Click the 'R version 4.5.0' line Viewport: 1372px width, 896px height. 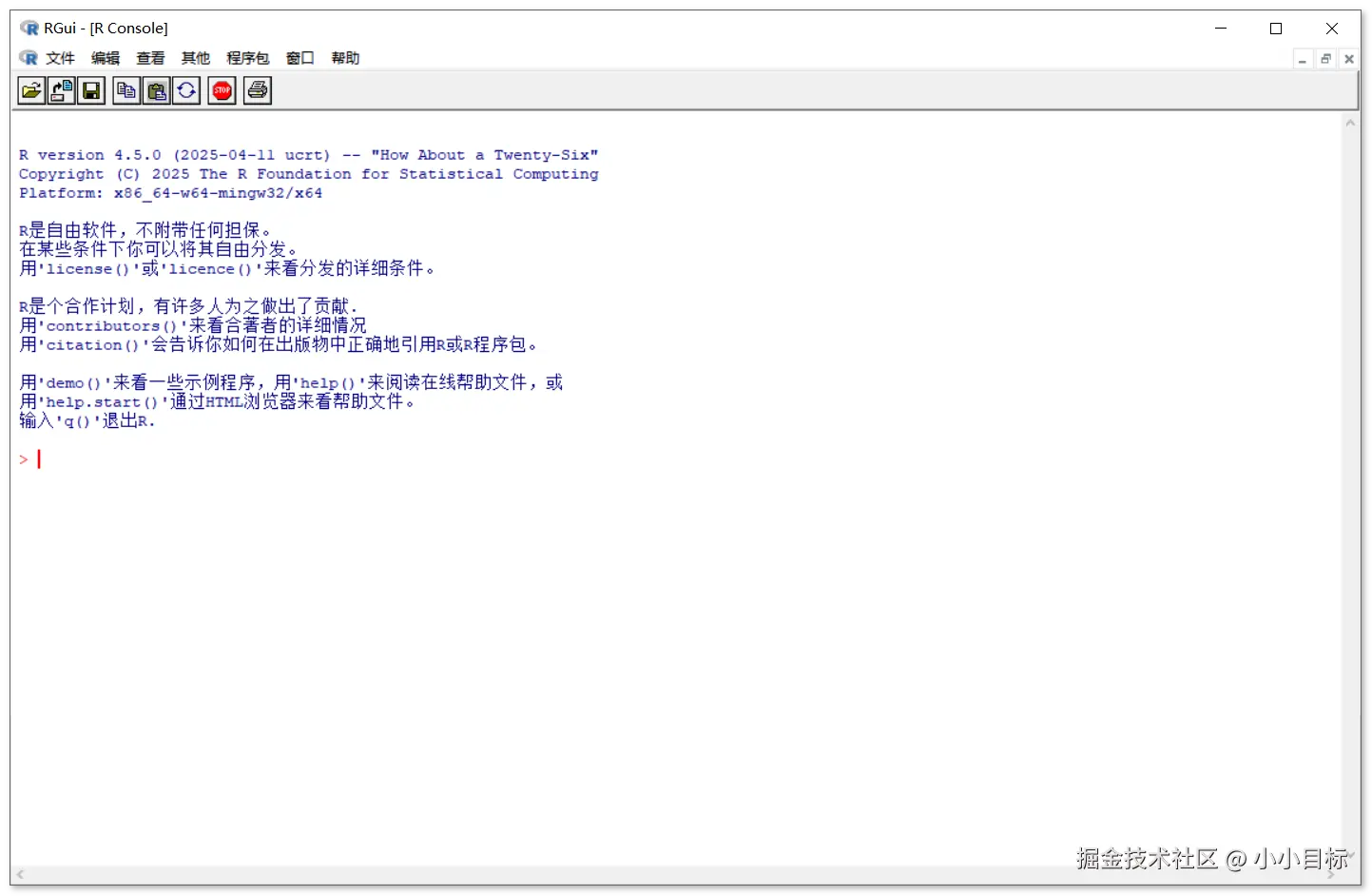308,155
